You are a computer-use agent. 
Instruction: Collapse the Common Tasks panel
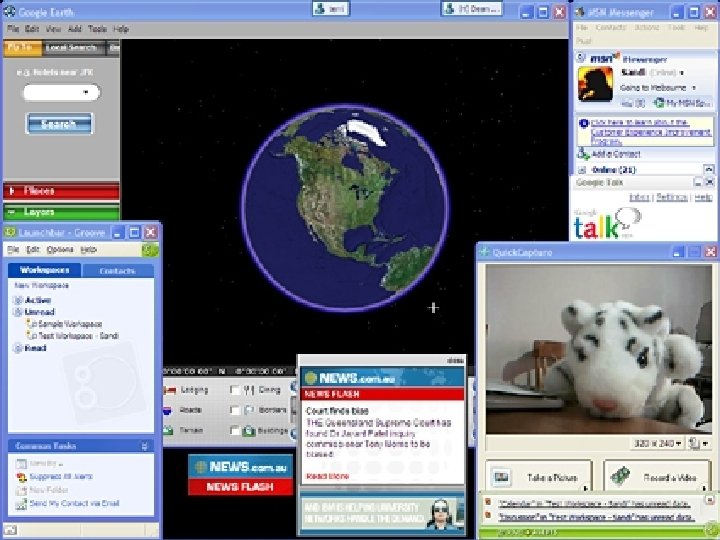pos(145,446)
